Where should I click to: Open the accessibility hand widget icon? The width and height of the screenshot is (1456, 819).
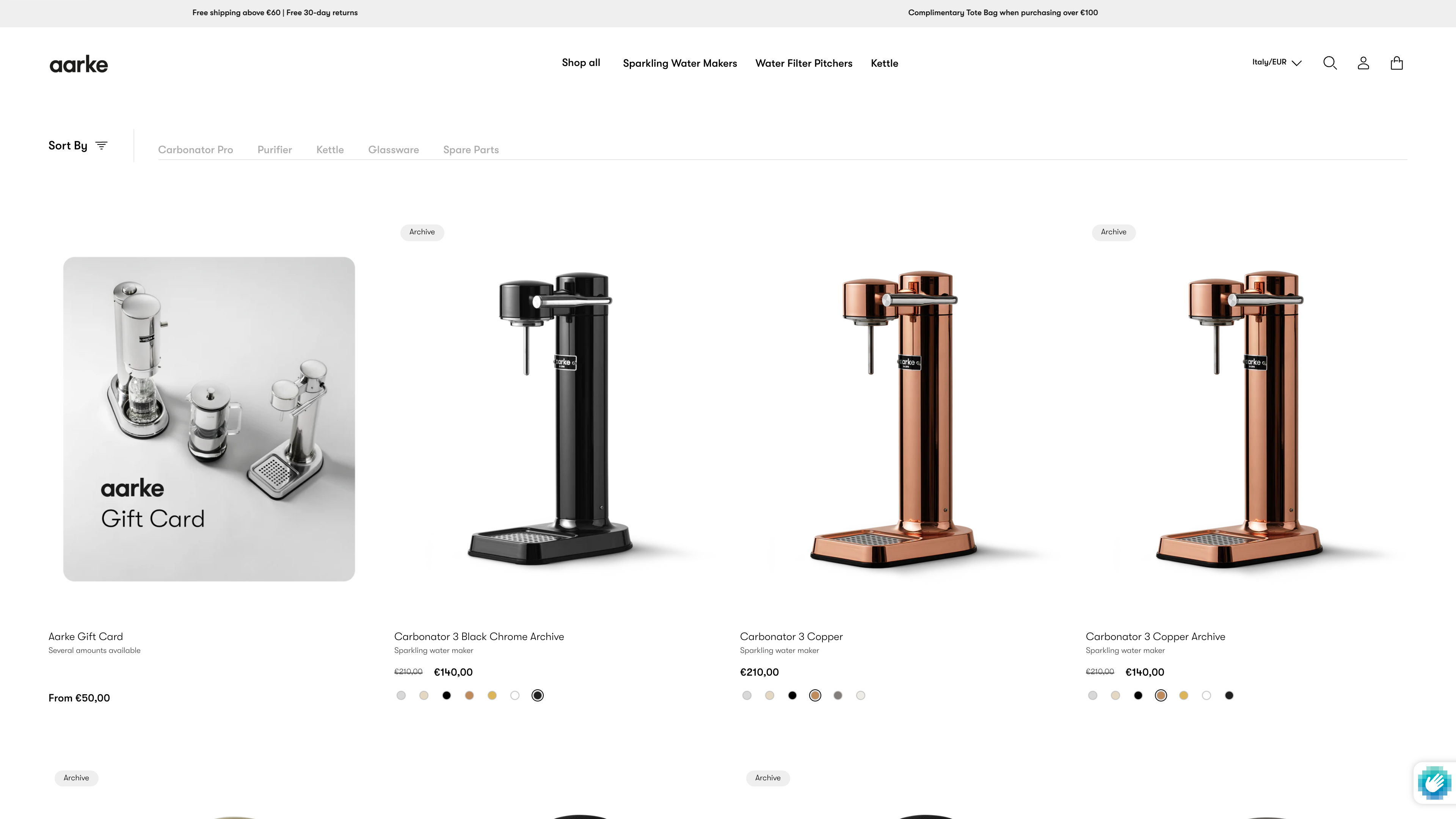1434,783
